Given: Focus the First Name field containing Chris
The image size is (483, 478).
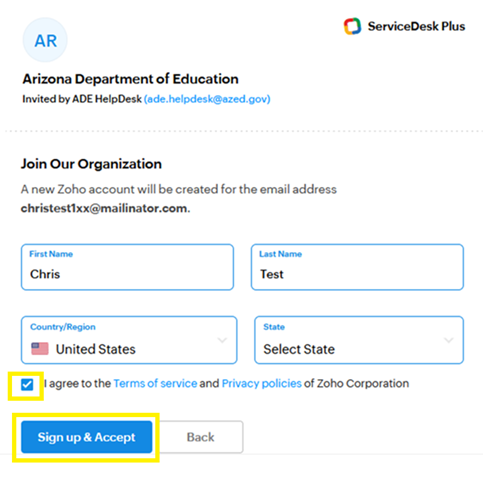Looking at the screenshot, I should pos(127,267).
